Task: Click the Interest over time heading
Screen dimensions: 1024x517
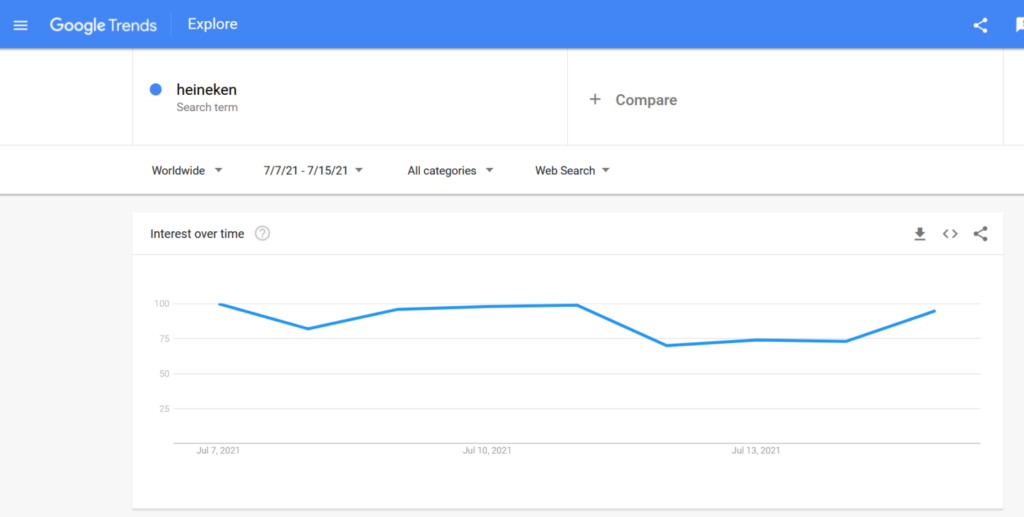Action: coord(197,234)
